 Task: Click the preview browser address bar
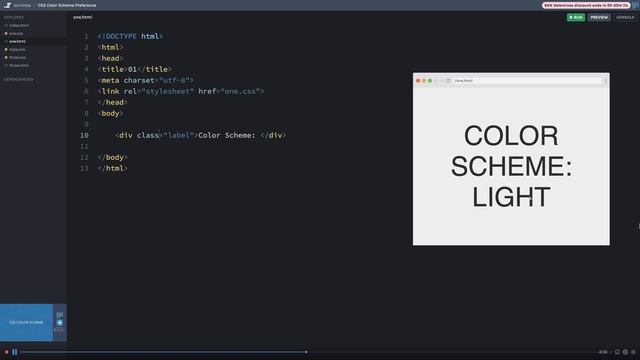click(x=527, y=81)
